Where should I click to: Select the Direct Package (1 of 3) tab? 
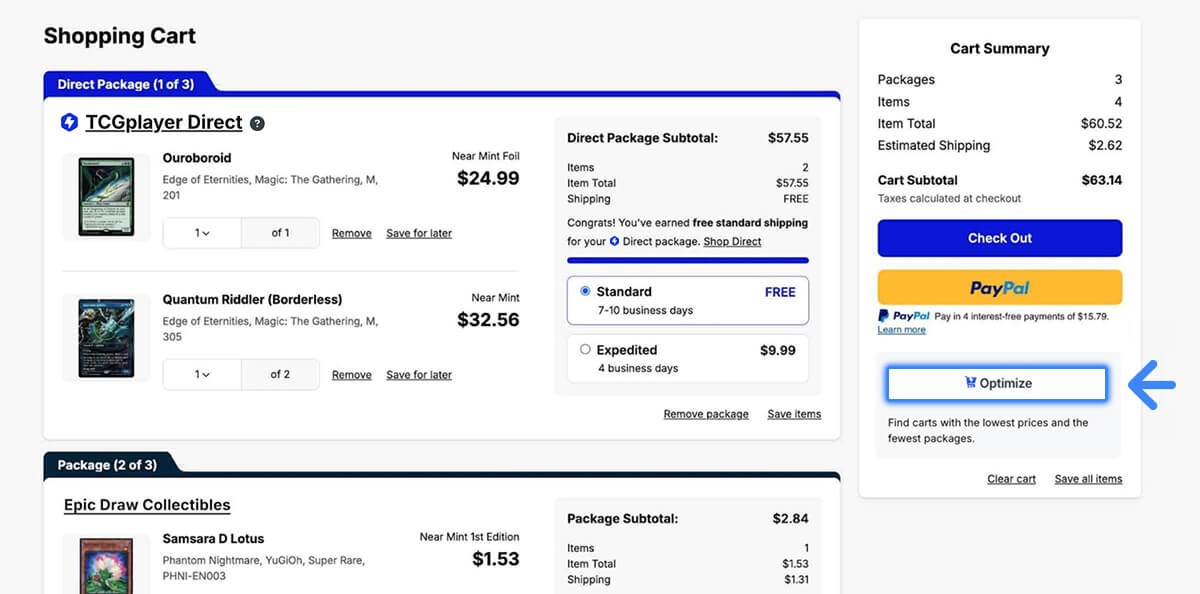(x=126, y=84)
